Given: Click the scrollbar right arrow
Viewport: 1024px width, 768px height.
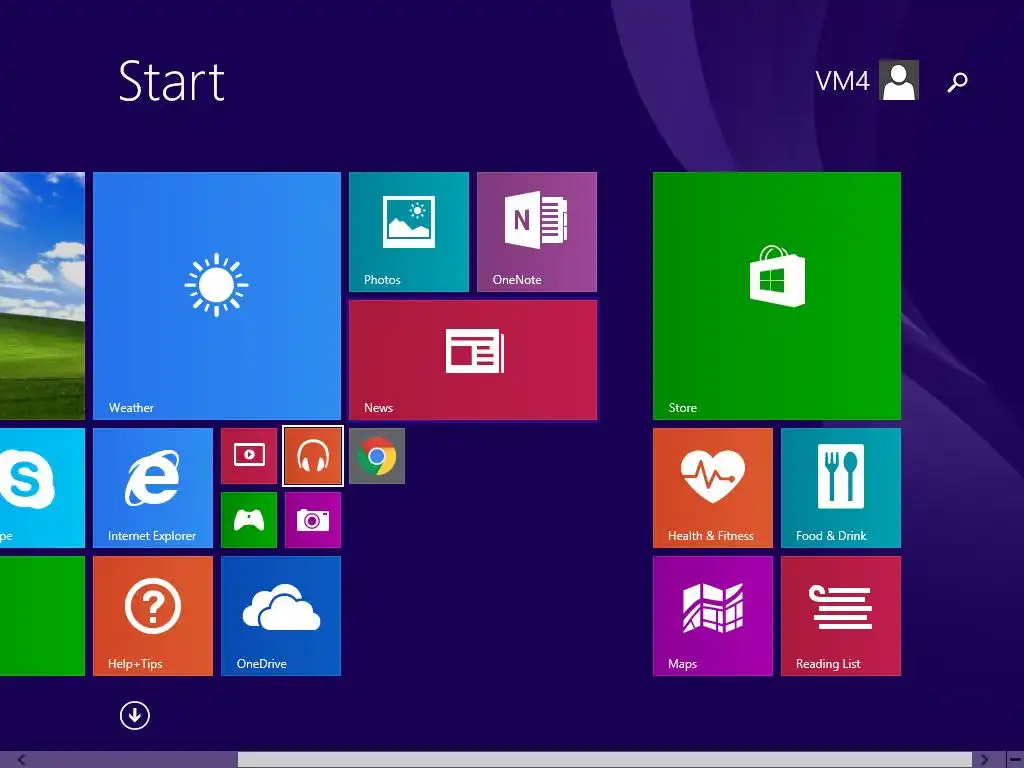Looking at the screenshot, I should point(984,760).
